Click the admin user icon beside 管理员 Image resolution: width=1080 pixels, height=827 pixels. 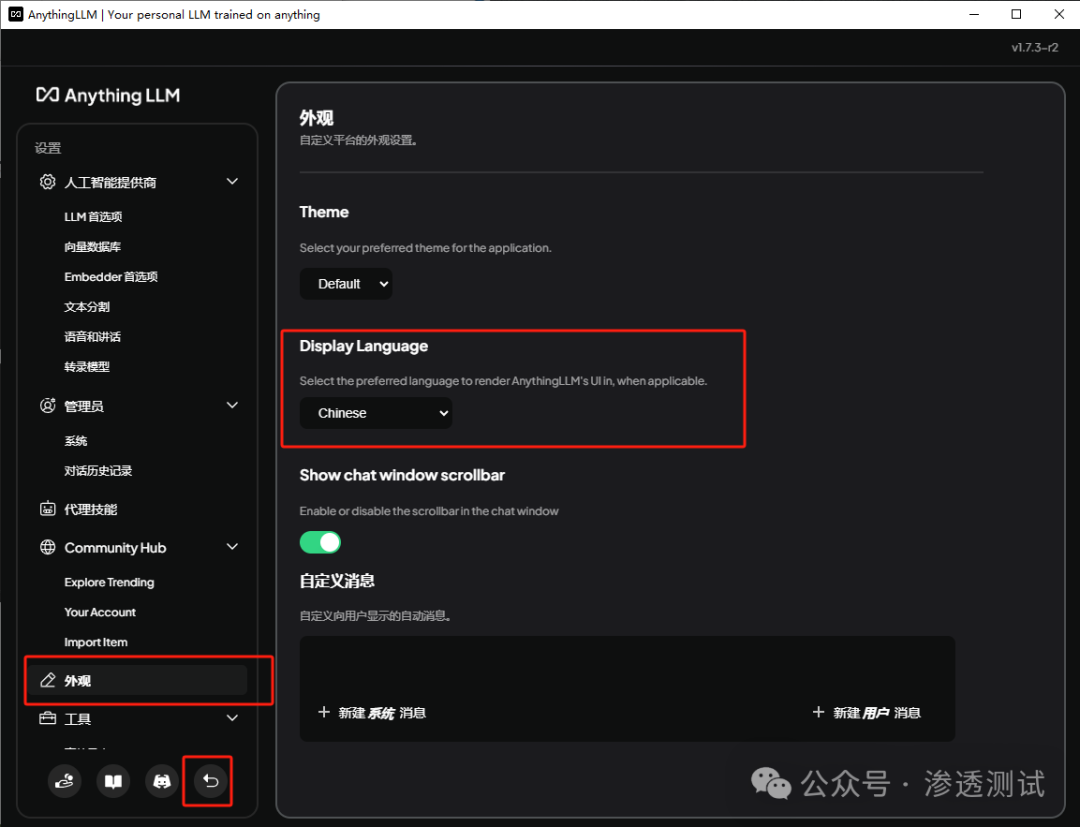(x=48, y=406)
